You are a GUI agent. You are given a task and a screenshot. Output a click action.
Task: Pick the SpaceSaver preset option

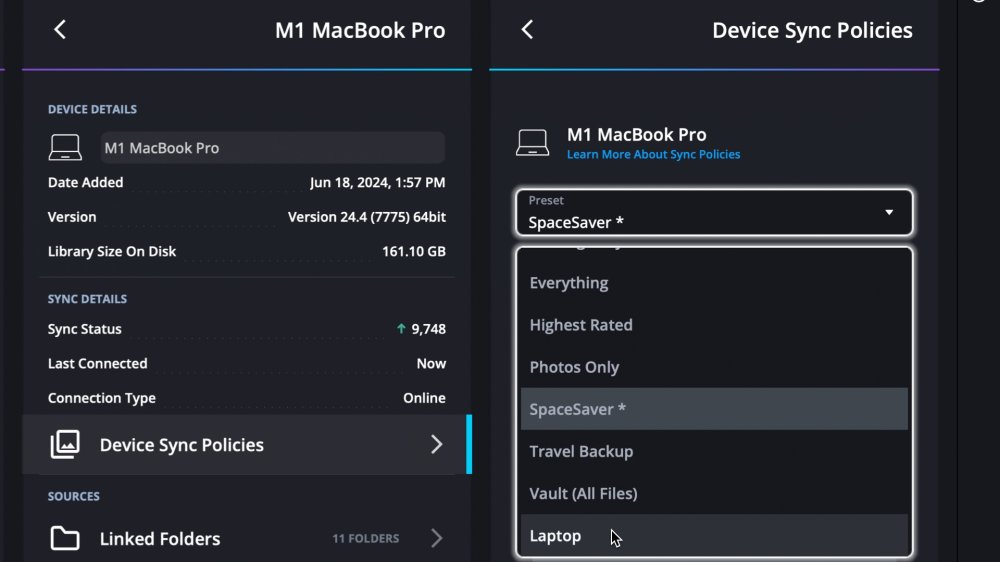pos(578,409)
